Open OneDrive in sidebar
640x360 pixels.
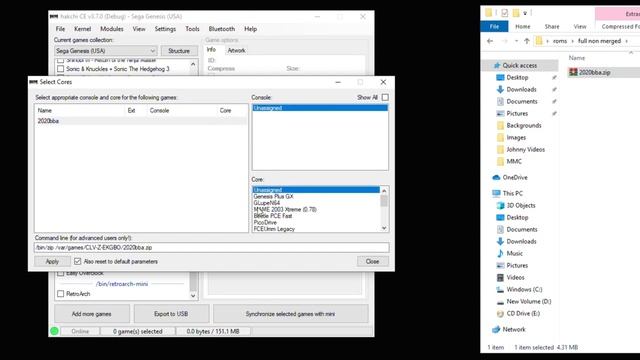point(515,178)
